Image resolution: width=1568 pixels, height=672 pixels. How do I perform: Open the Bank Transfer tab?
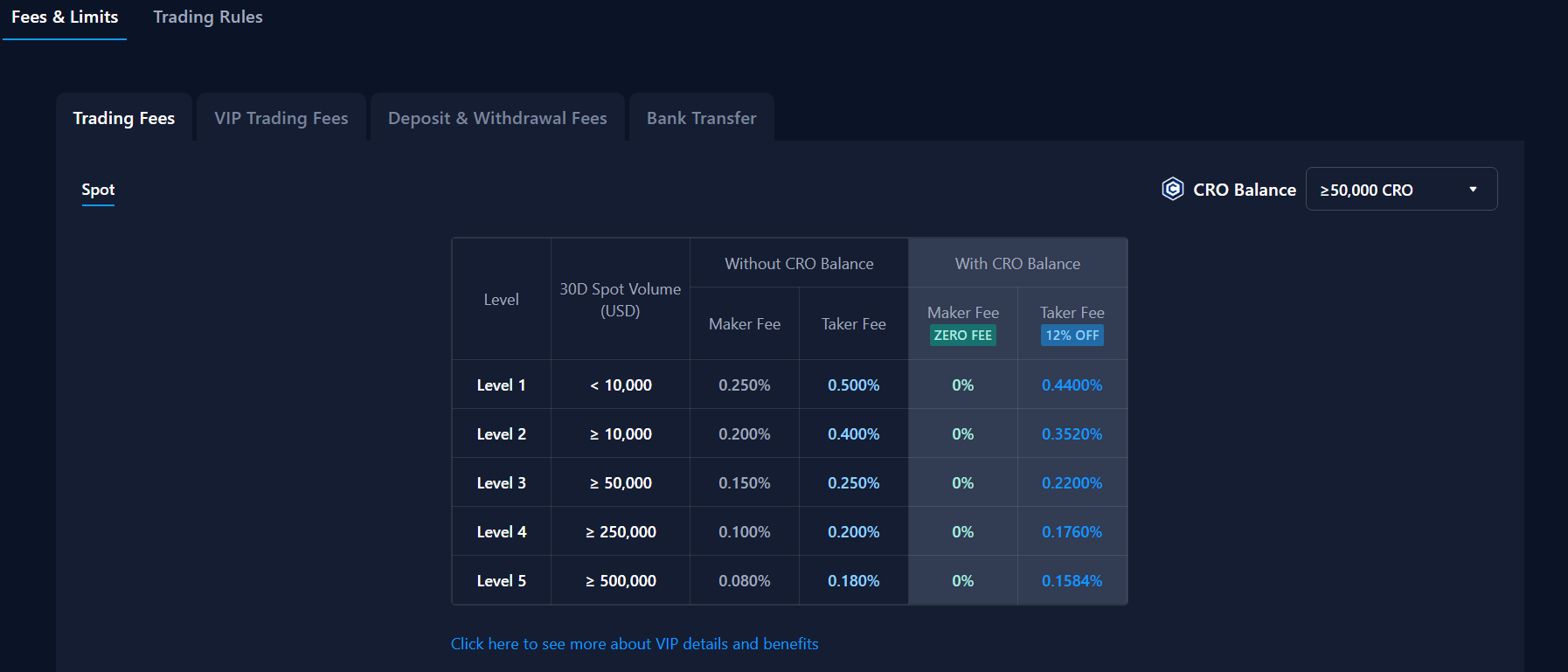click(x=701, y=118)
